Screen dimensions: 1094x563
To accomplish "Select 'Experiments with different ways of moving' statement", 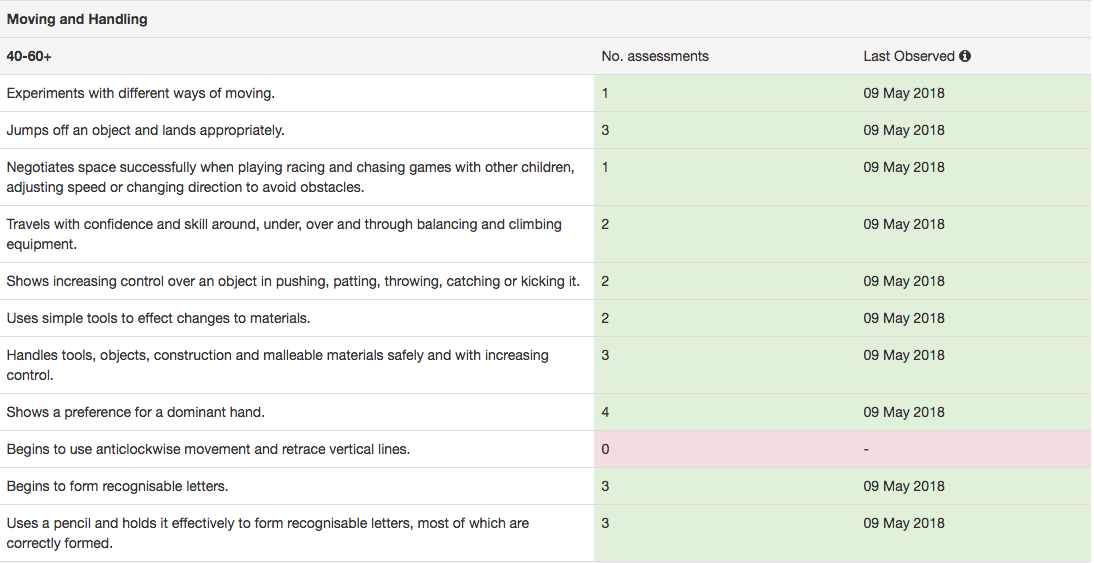I will pos(140,93).
